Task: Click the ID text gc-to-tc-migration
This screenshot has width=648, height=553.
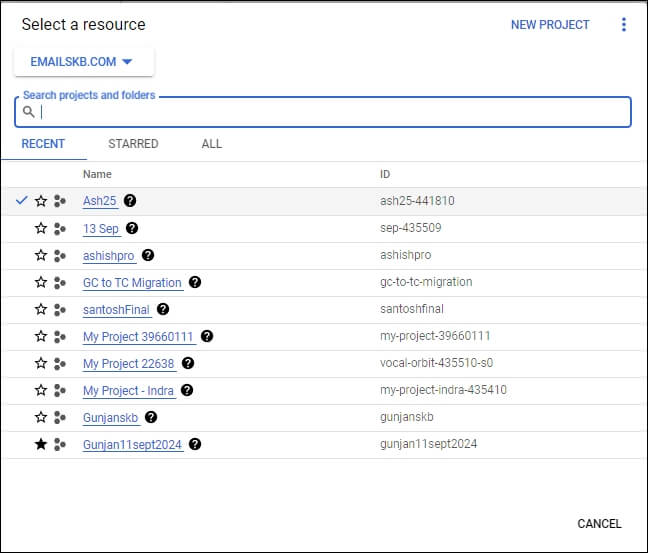Action: [x=426, y=282]
